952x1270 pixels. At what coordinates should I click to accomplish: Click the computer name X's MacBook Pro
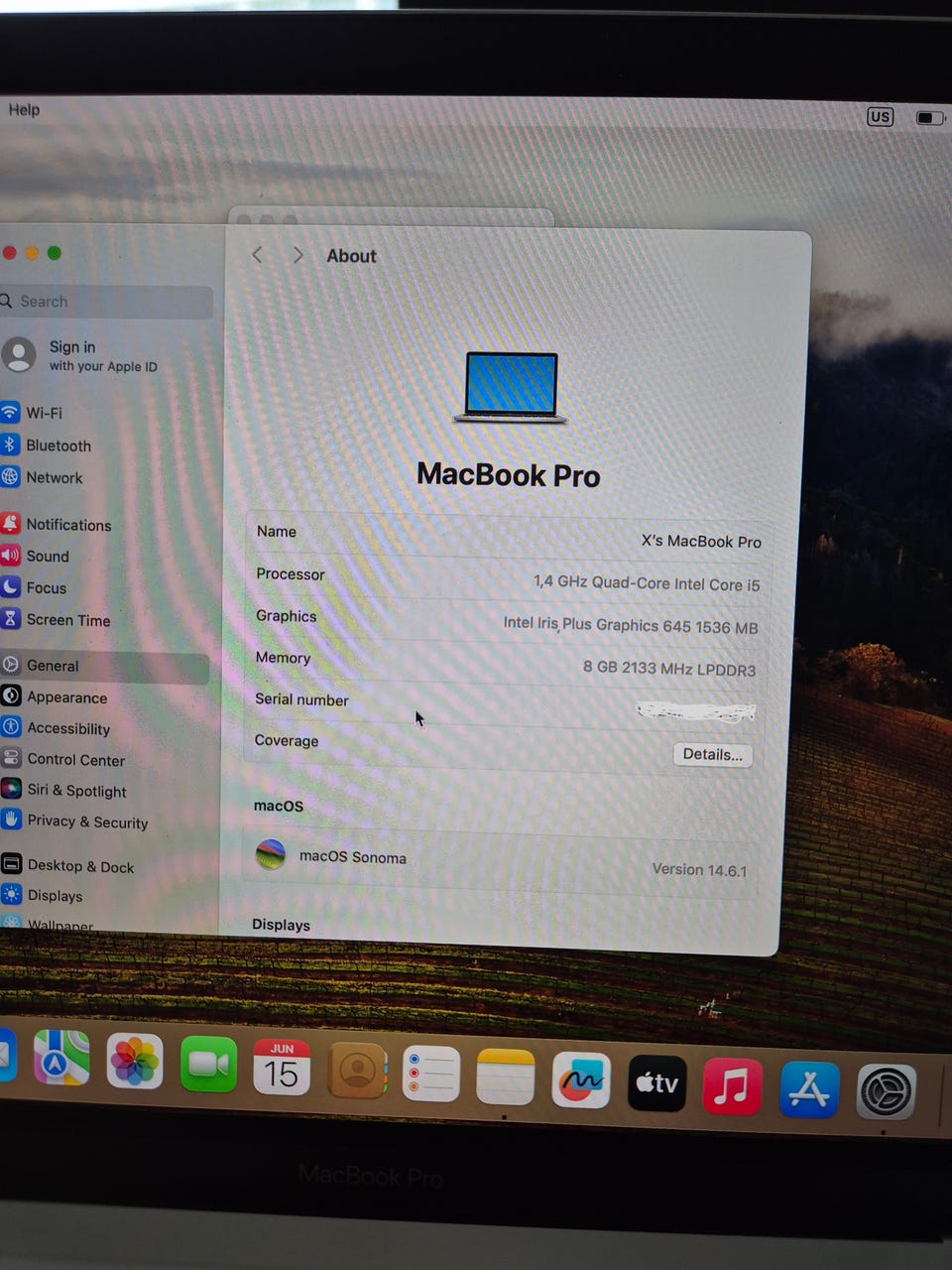click(701, 541)
